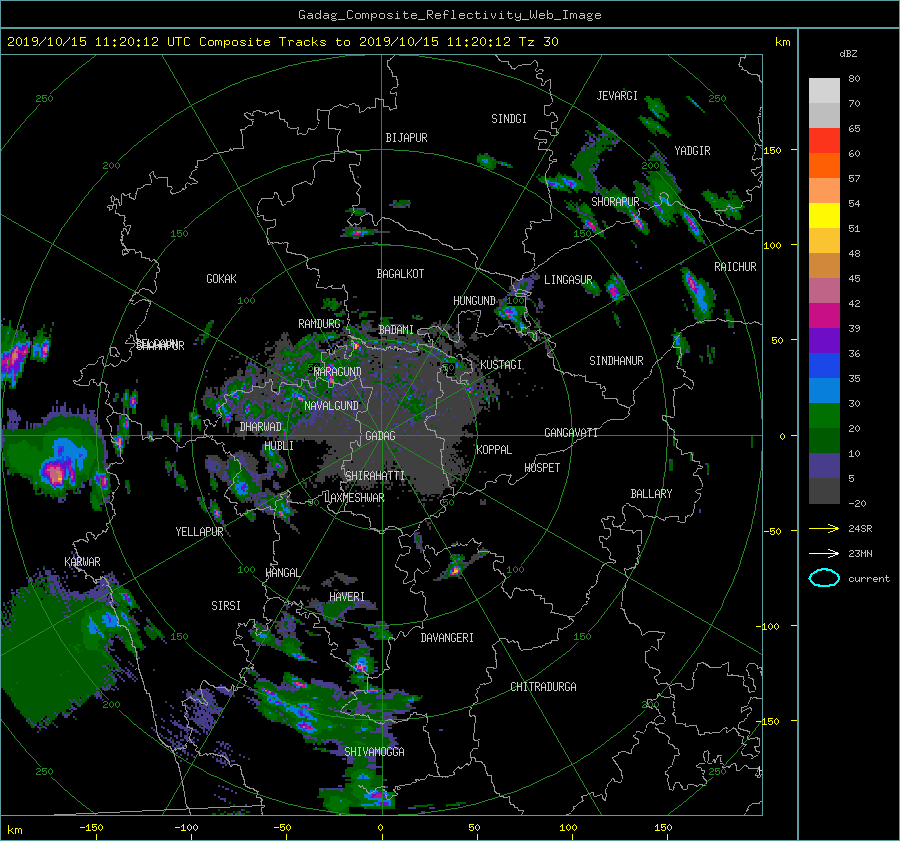Click the cyan 'current' ellipse legend symbol
Screen dimensions: 900x841
click(824, 578)
